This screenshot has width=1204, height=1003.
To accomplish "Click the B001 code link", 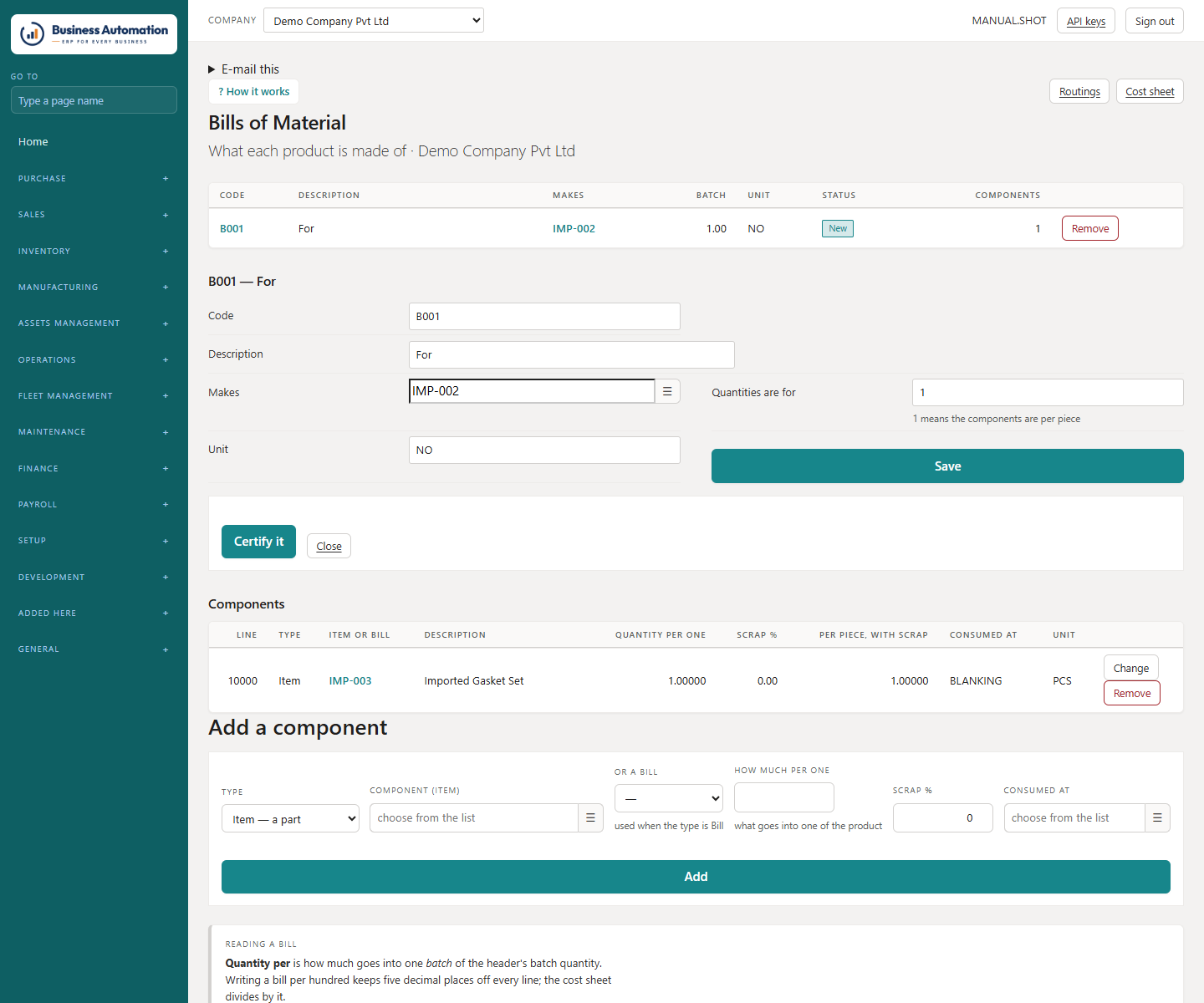I will click(232, 229).
